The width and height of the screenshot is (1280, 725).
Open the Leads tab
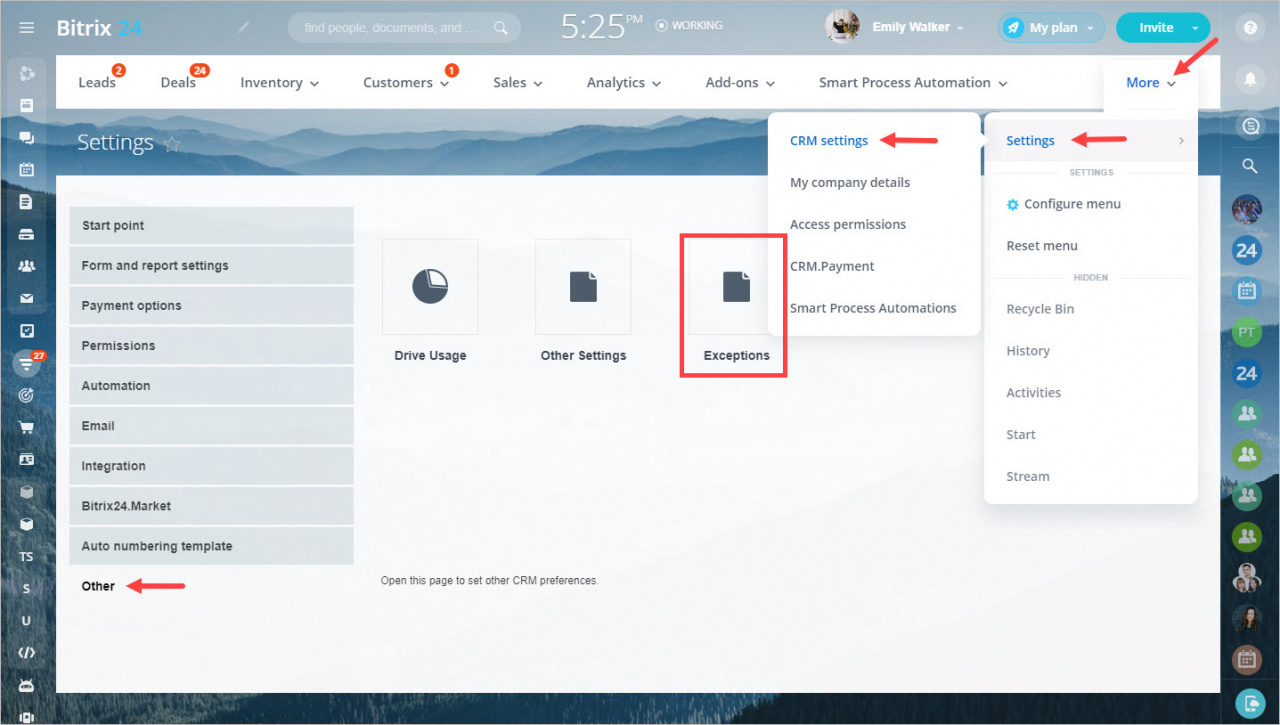point(97,83)
